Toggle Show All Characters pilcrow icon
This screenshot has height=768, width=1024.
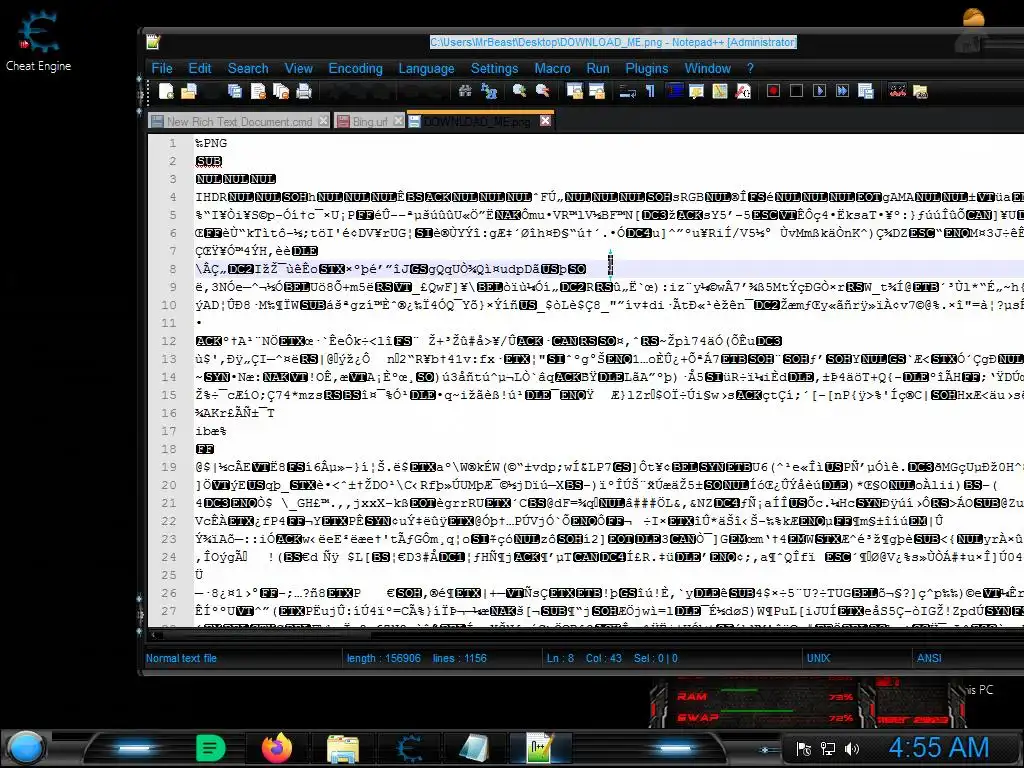coord(650,91)
